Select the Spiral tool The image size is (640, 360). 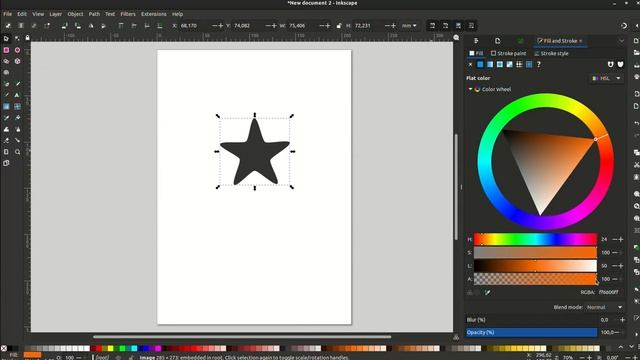(6, 73)
